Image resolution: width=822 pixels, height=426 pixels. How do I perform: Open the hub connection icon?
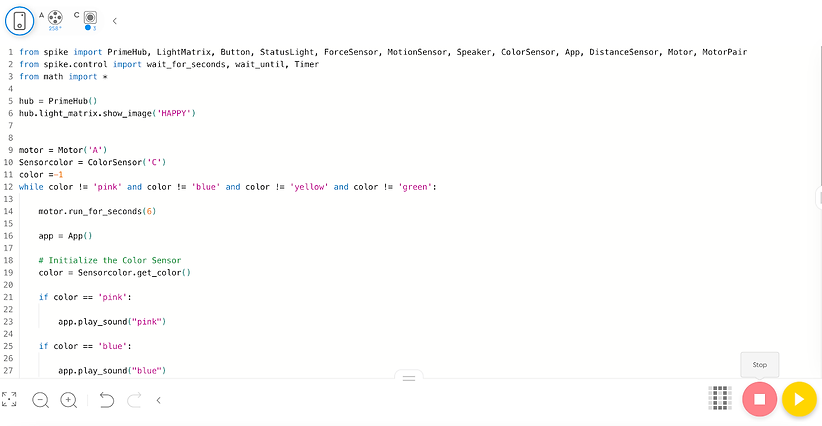pyautogui.click(x=19, y=21)
